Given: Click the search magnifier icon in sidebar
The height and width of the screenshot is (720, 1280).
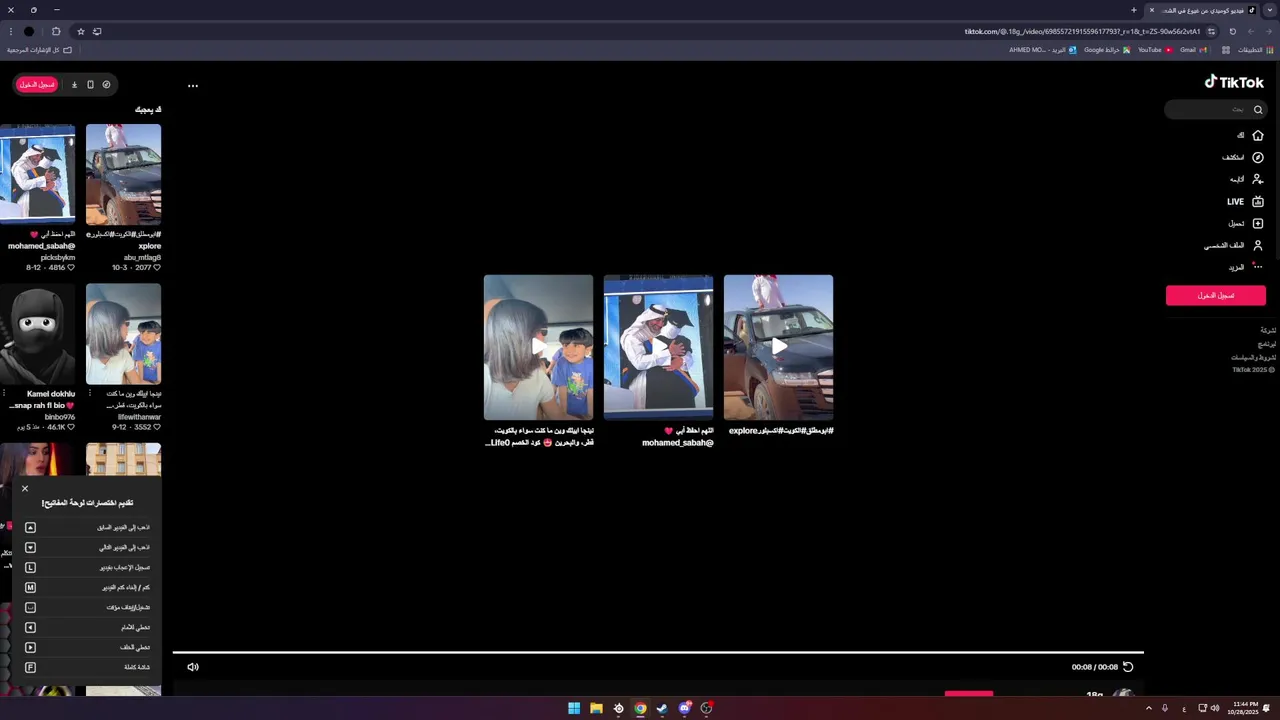Looking at the screenshot, I should [x=1258, y=110].
